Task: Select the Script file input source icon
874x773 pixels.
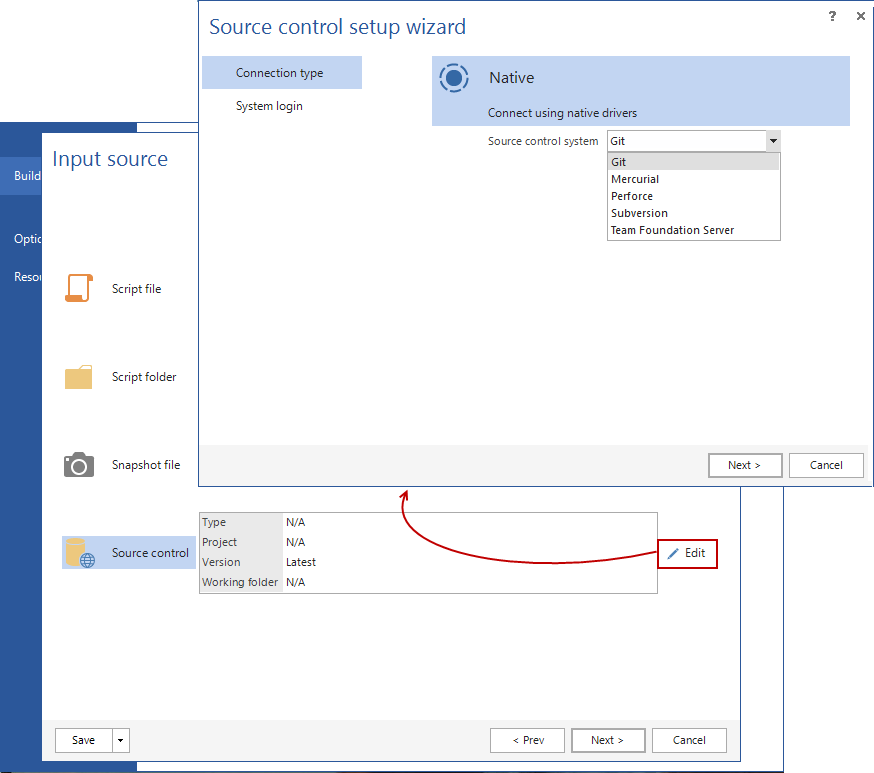Action: [79, 287]
